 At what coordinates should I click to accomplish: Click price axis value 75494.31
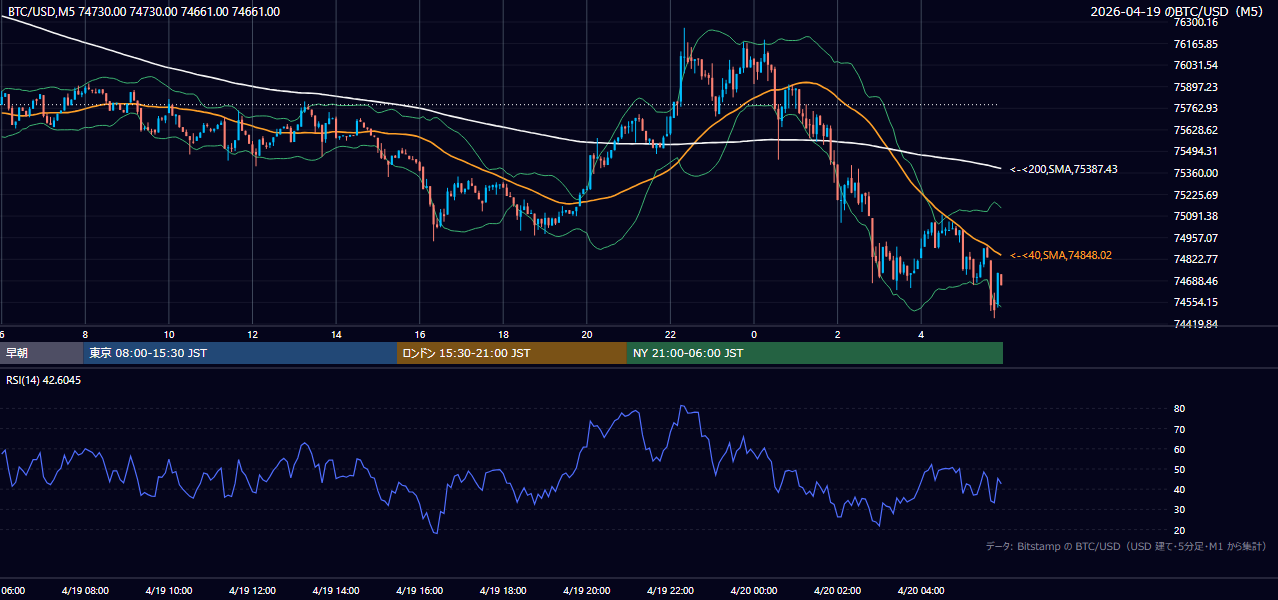coord(1195,151)
